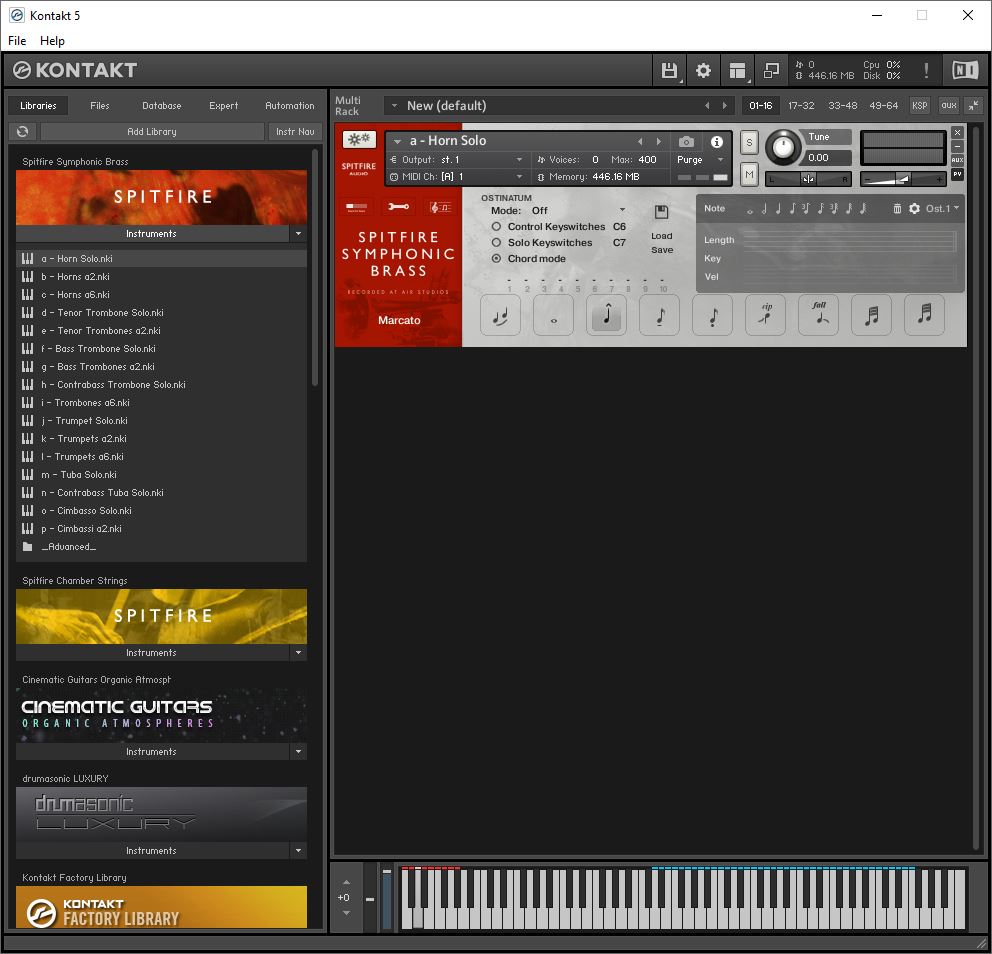
Task: Click the Add Library button
Action: click(x=152, y=132)
